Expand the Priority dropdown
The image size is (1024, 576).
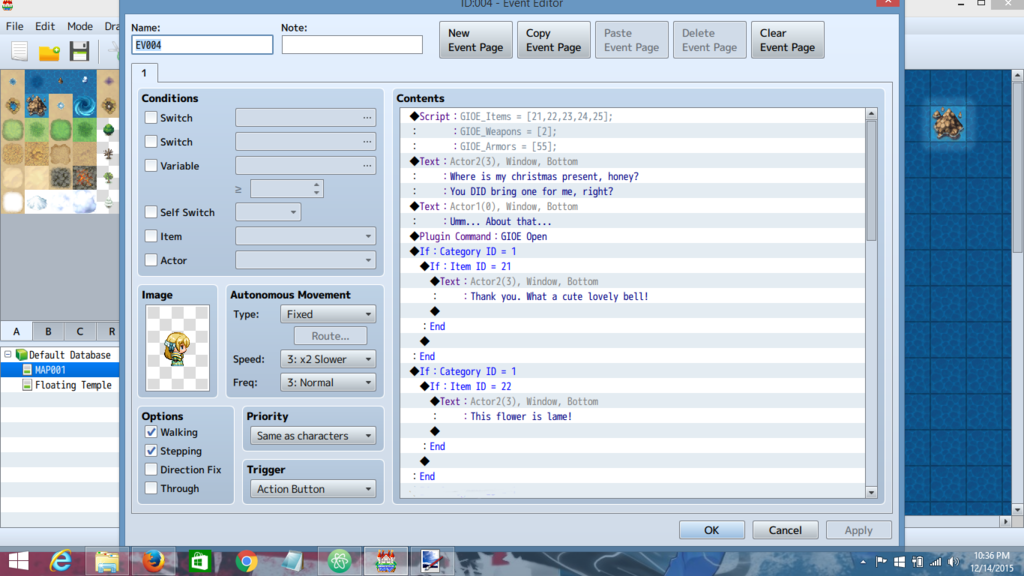(x=313, y=436)
